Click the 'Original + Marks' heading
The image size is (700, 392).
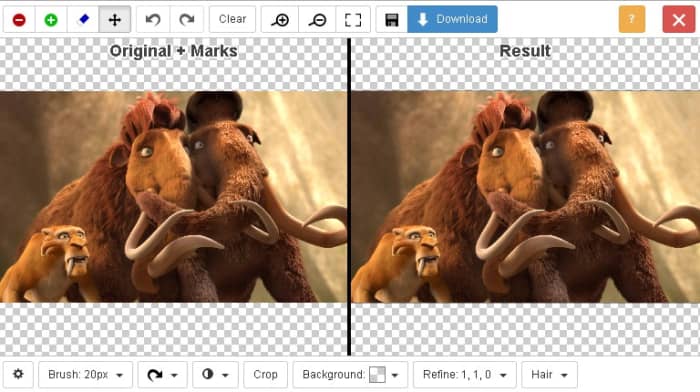click(x=173, y=51)
